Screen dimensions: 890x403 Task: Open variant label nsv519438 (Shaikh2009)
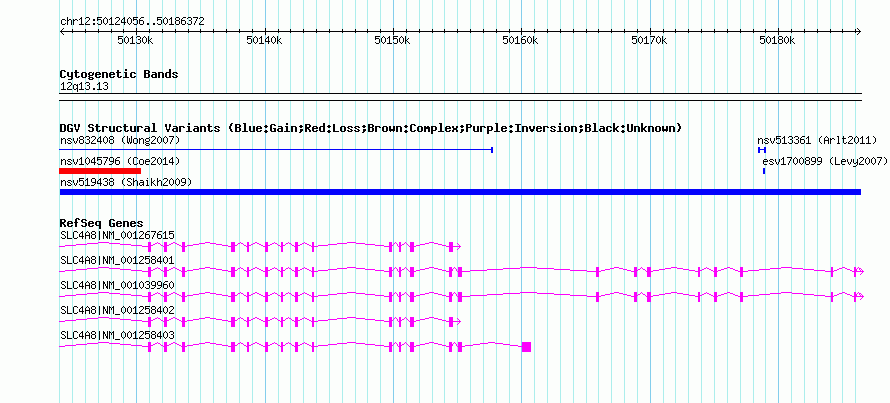(126, 182)
